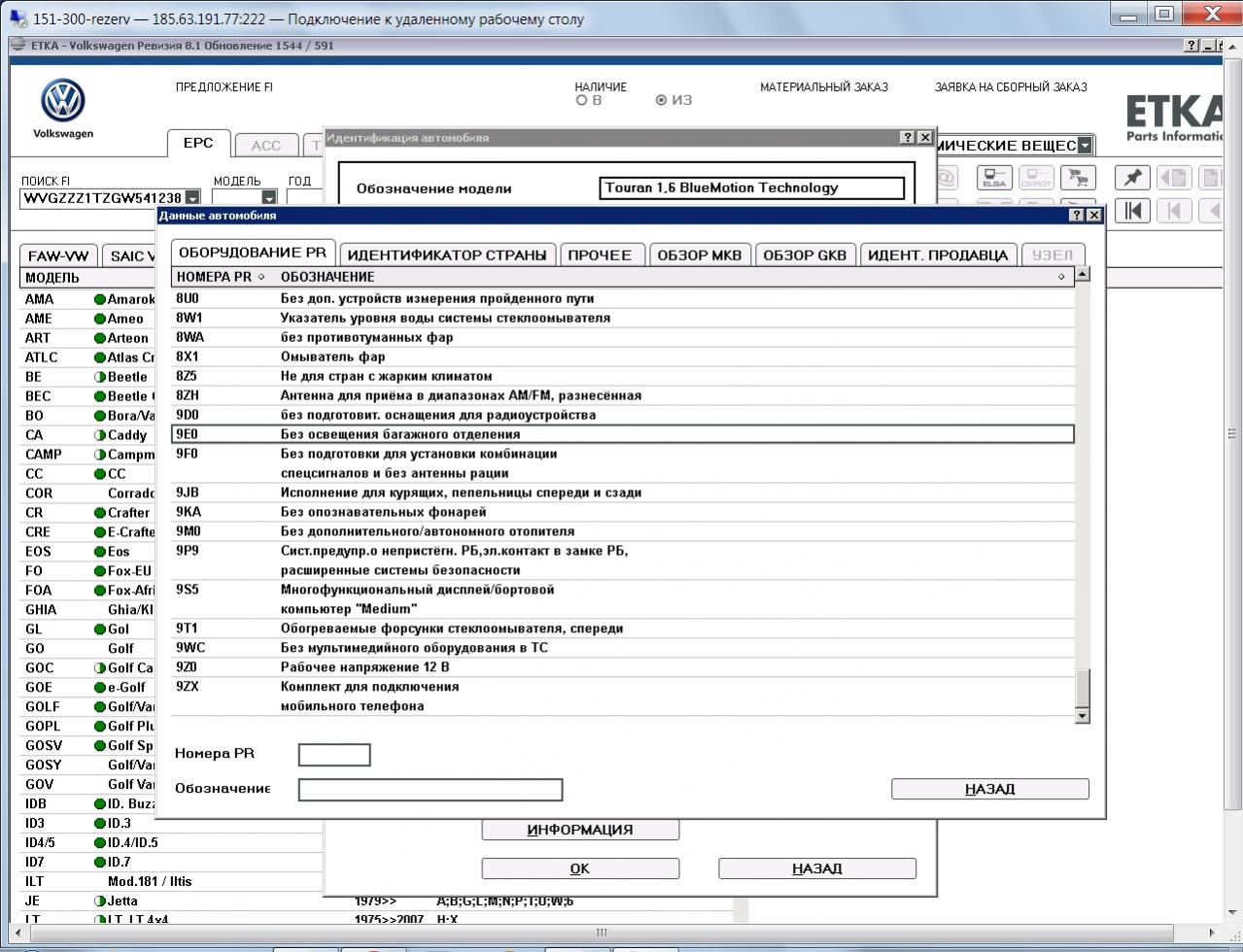Click the green dot for e-Golf
Screen dimensions: 1243x952
(x=100, y=687)
